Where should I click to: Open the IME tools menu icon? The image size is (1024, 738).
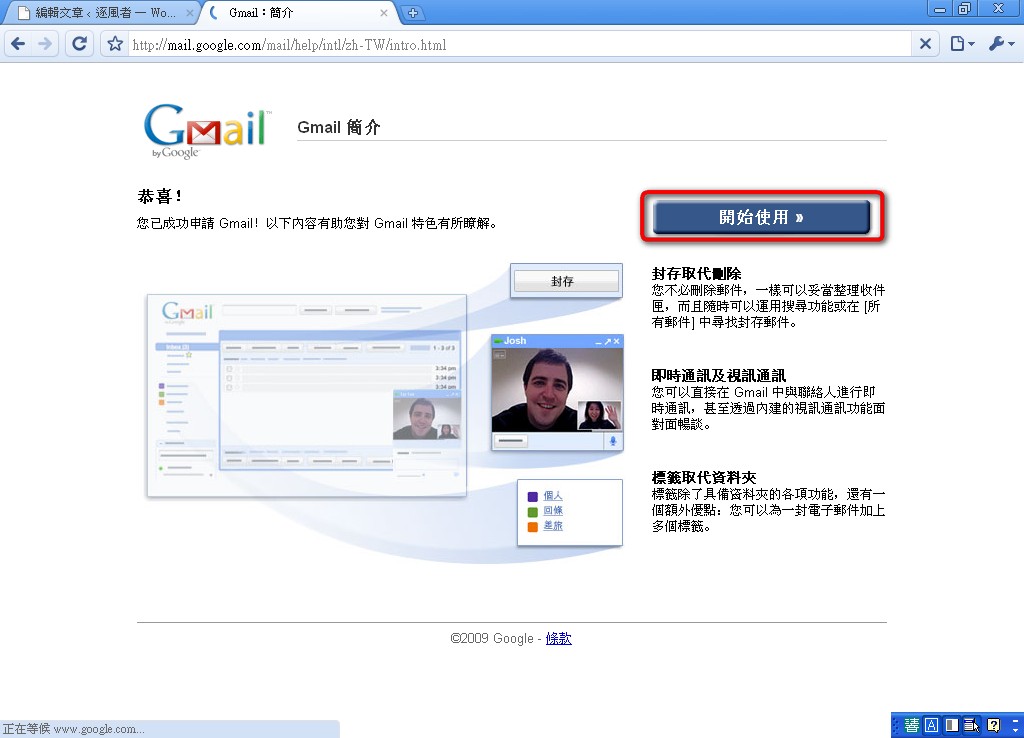(972, 725)
